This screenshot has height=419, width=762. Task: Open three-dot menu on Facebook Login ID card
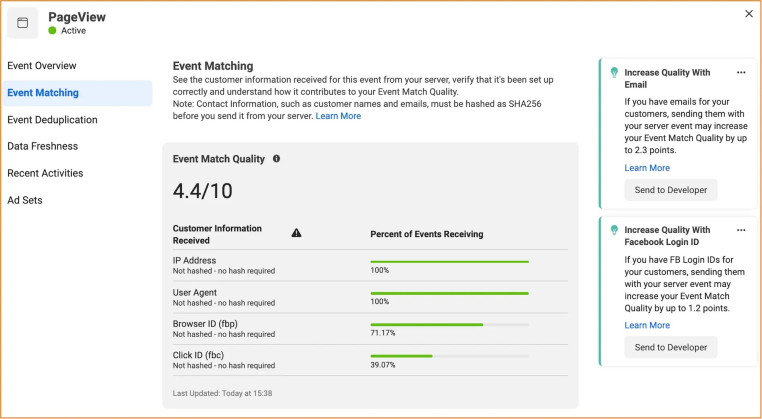click(x=740, y=230)
